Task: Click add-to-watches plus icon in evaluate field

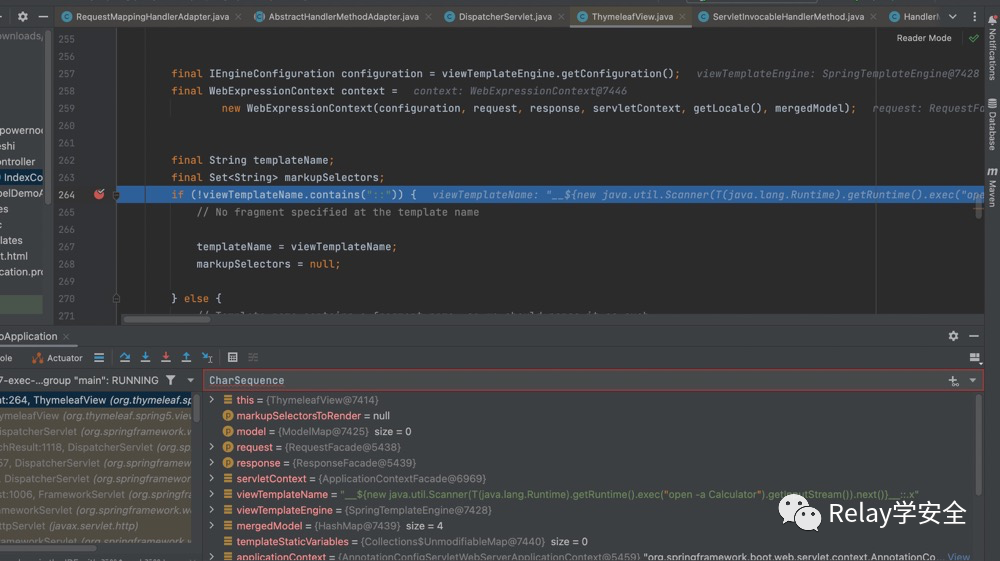Action: click(953, 381)
